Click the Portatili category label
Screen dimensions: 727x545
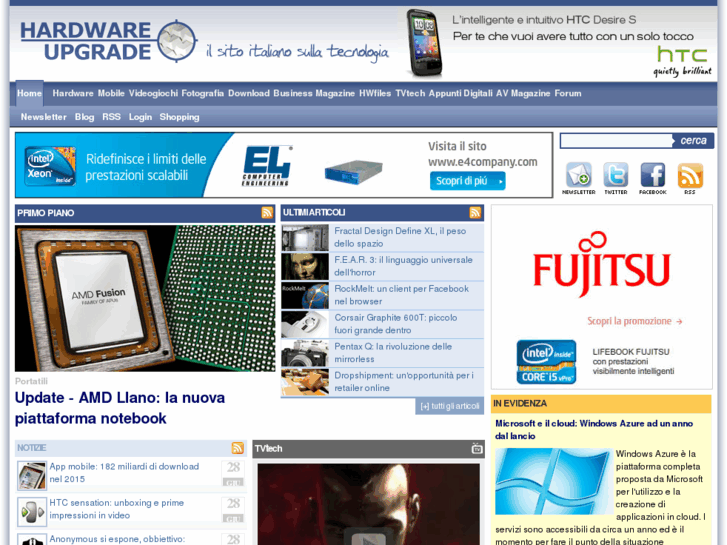click(x=31, y=381)
